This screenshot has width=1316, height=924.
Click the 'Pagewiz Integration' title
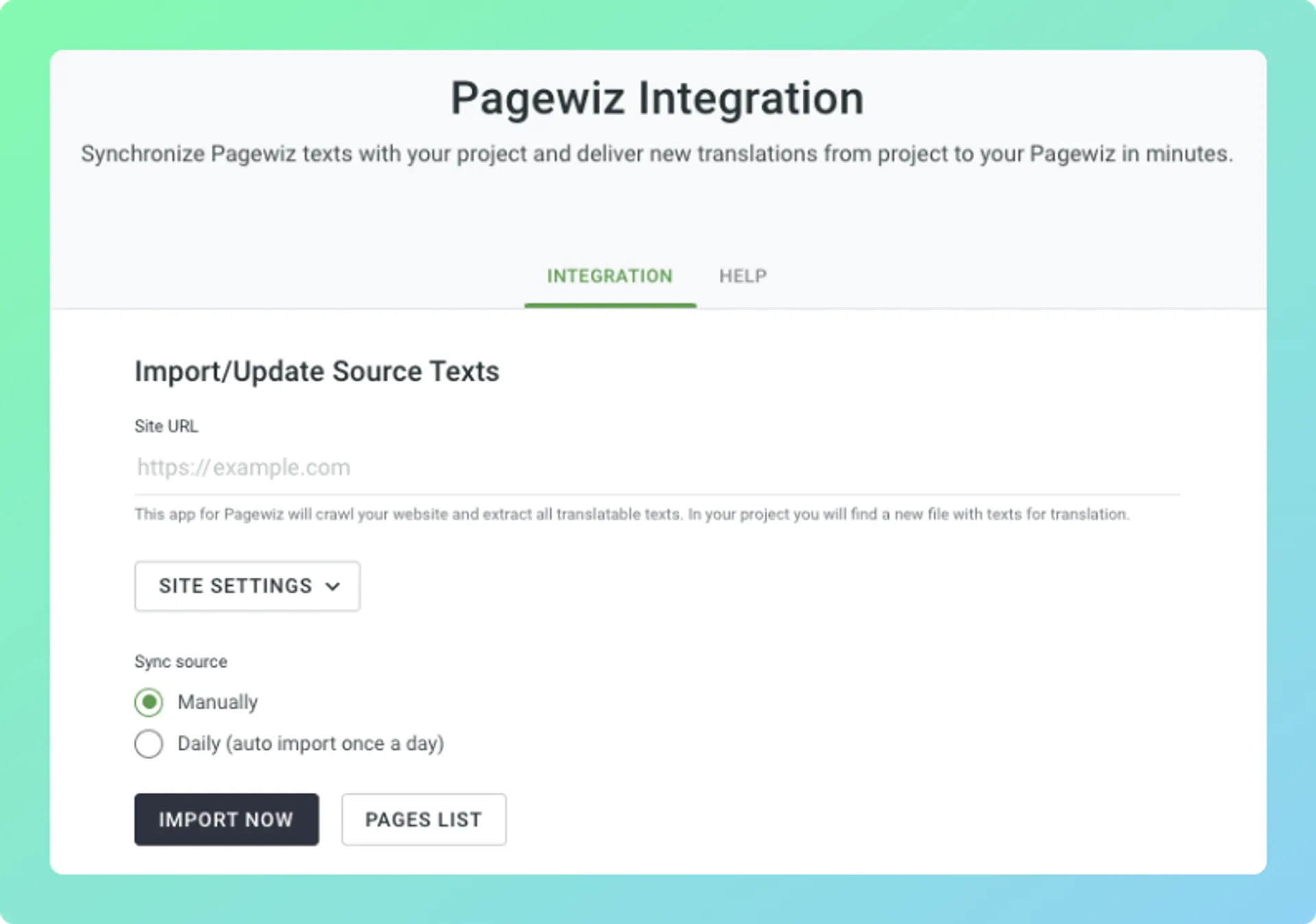[x=657, y=98]
